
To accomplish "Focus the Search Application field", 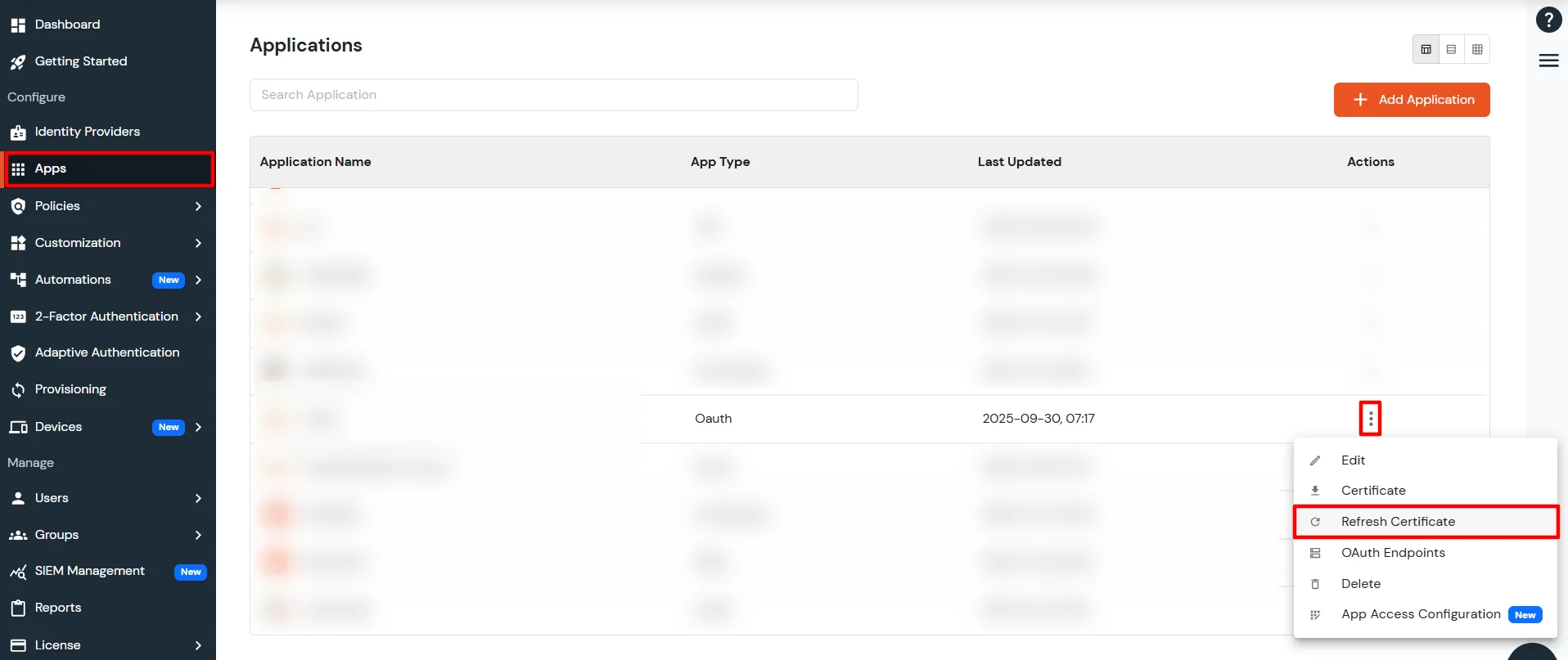I will (554, 95).
